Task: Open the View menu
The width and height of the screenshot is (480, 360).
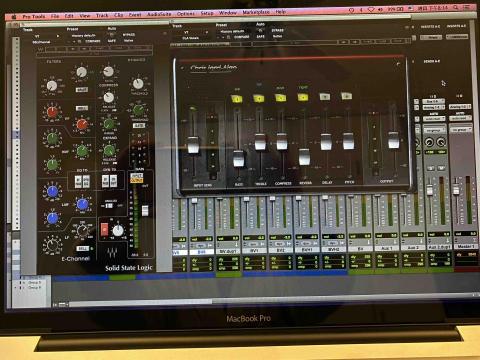Action: (x=85, y=15)
